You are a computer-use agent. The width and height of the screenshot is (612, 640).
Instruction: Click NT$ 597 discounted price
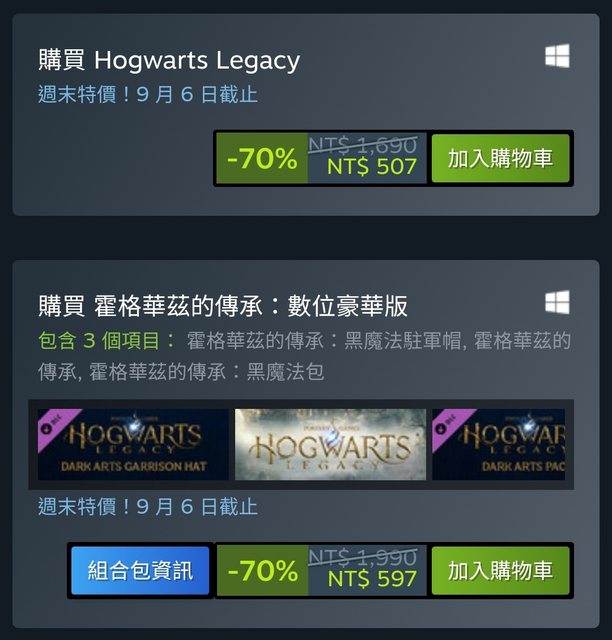pos(372,579)
